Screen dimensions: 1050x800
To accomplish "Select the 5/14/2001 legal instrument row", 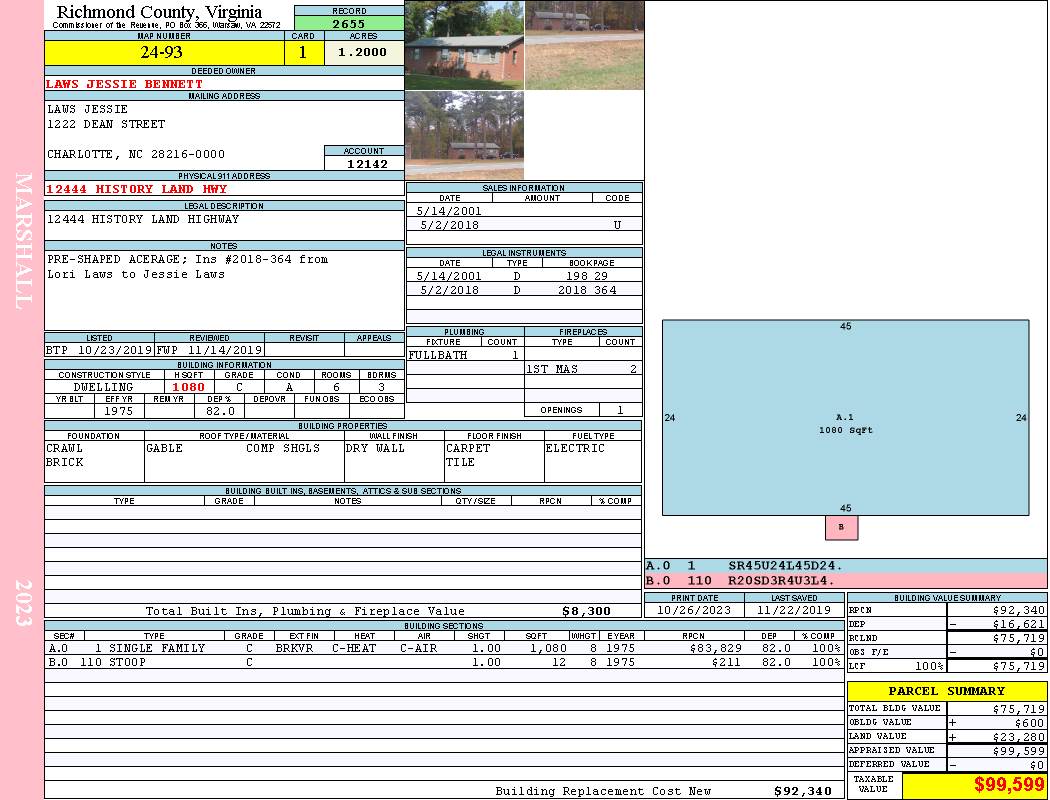I will (x=524, y=276).
